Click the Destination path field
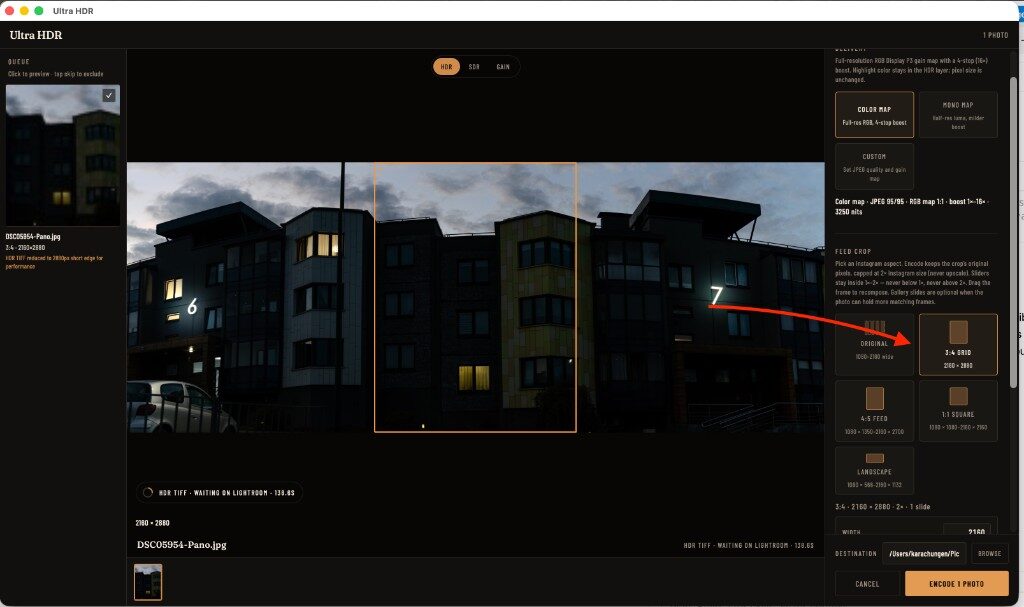 pos(924,553)
